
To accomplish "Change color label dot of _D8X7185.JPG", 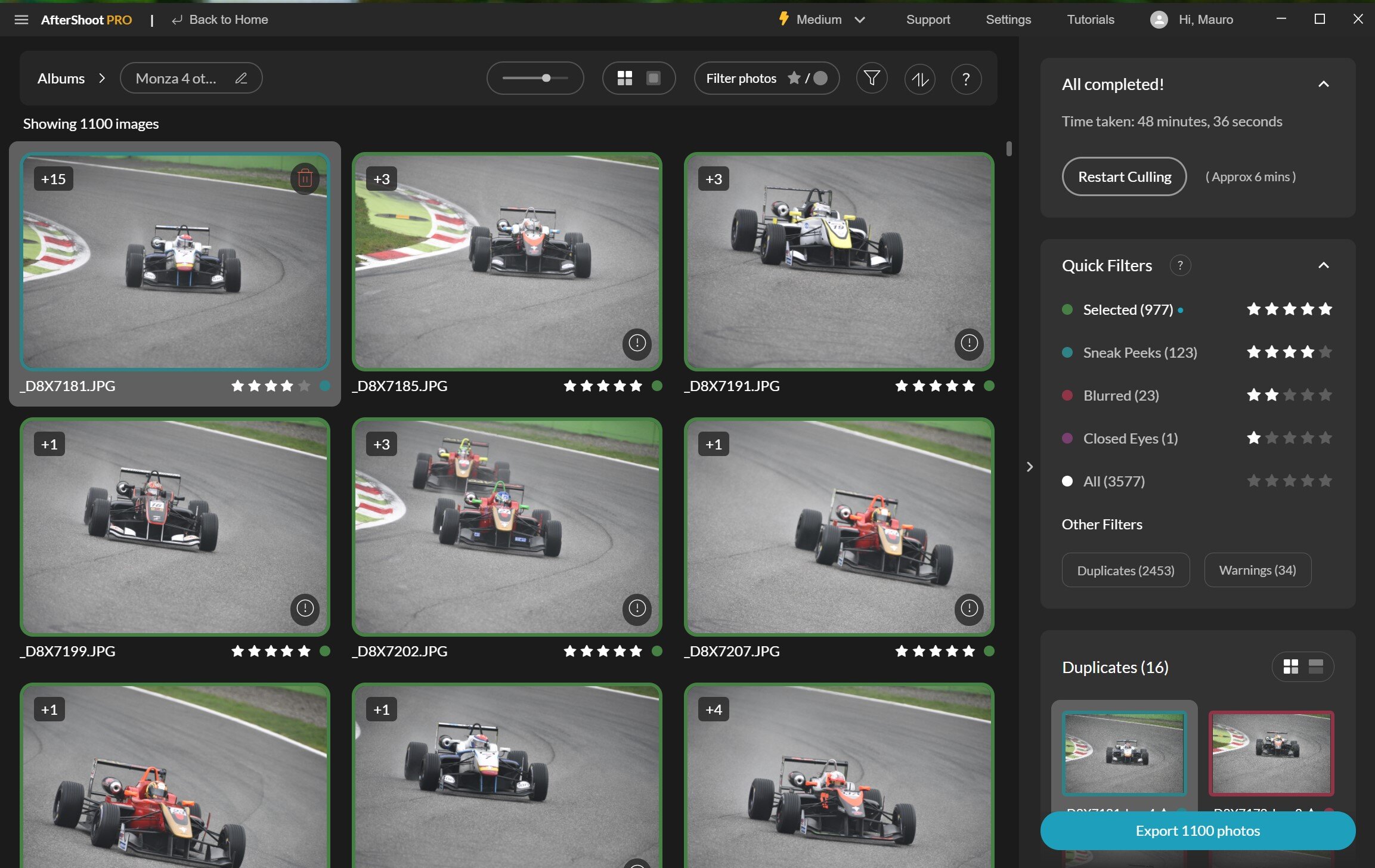I will click(x=657, y=386).
